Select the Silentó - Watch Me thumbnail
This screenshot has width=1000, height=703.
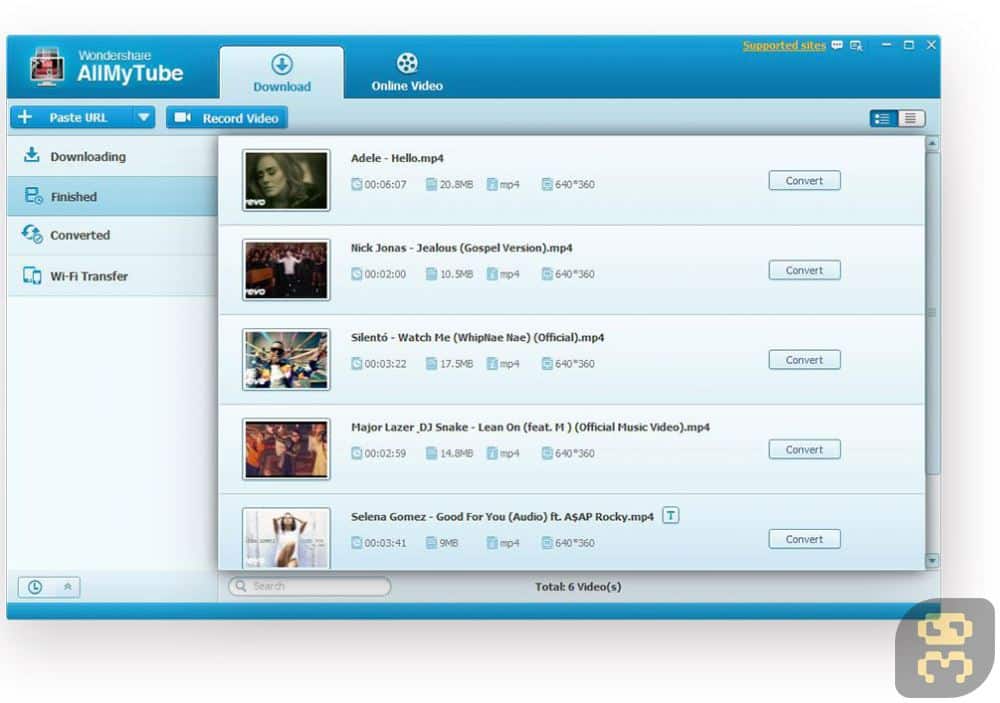286,359
